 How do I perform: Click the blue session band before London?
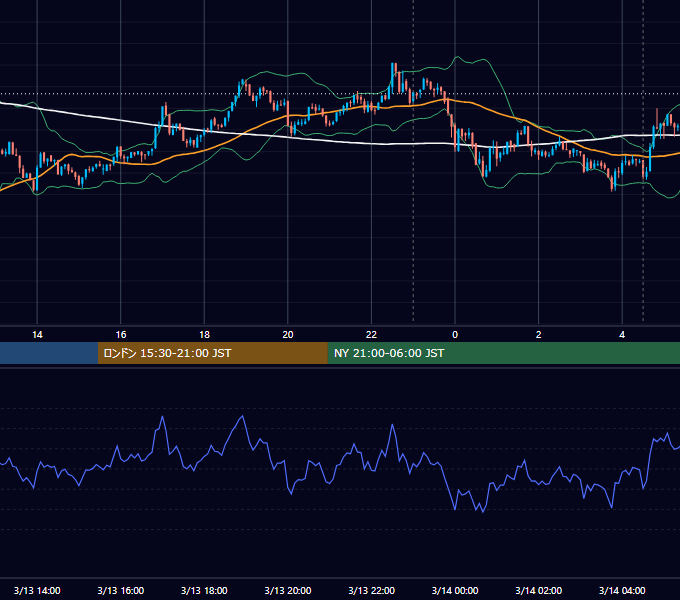(x=49, y=353)
